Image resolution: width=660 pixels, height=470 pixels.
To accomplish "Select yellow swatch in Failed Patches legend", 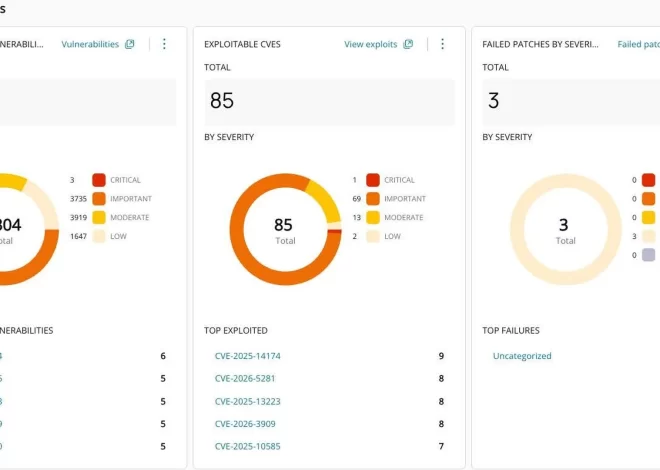I will [x=648, y=218].
